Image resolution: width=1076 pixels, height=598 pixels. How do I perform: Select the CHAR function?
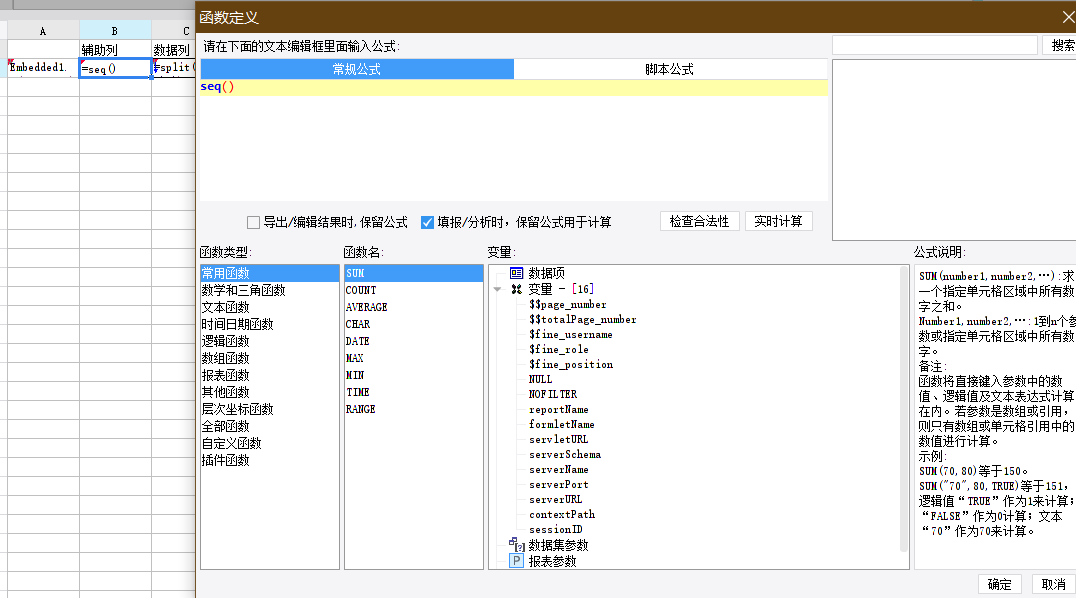(x=414, y=324)
